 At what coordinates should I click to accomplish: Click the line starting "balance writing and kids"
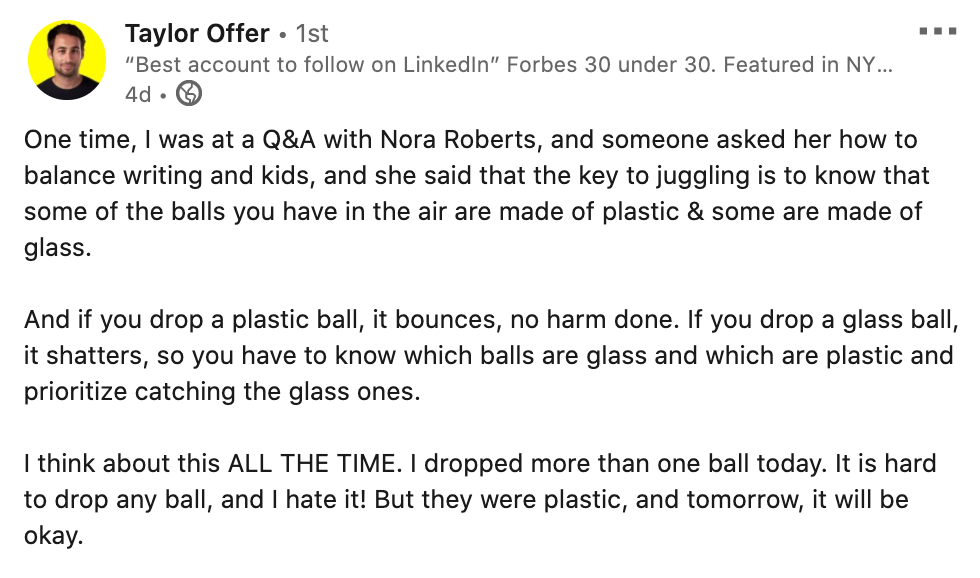click(477, 177)
